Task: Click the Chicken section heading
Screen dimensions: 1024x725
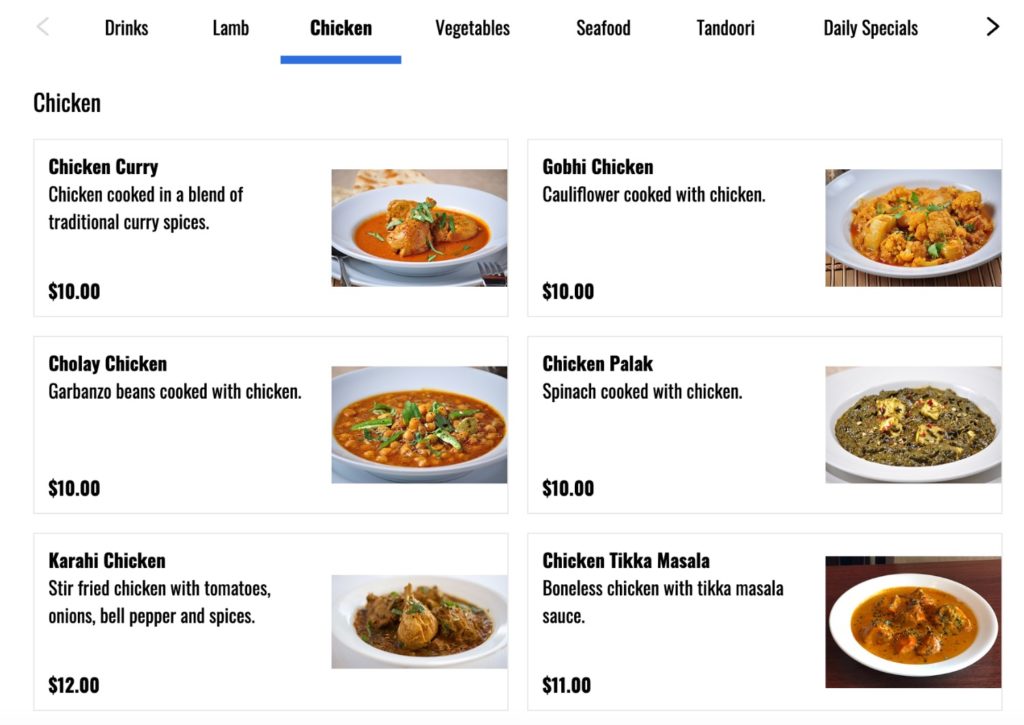Action: pyautogui.click(x=66, y=102)
